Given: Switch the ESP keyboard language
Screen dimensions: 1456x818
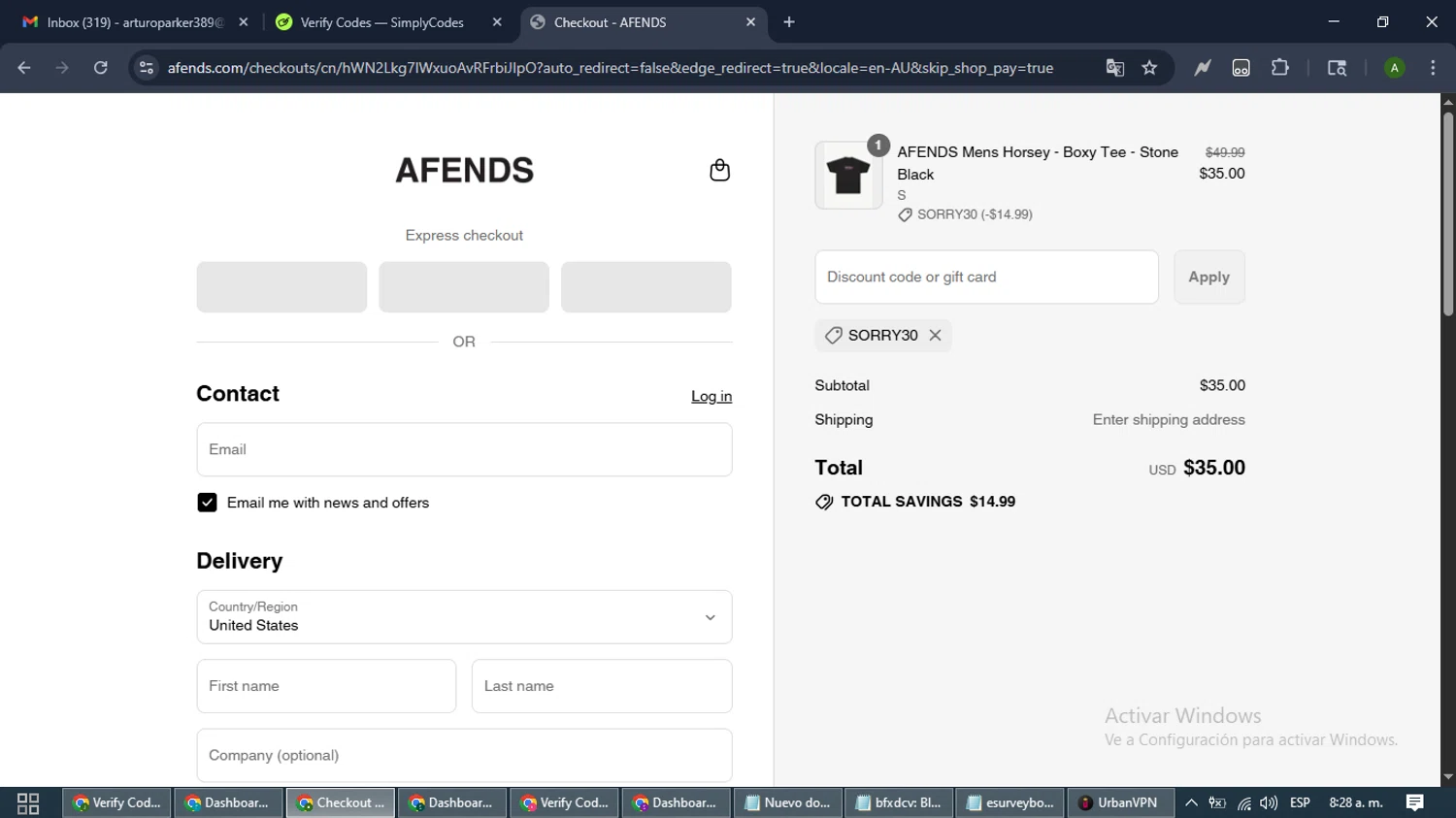Looking at the screenshot, I should click(x=1301, y=803).
